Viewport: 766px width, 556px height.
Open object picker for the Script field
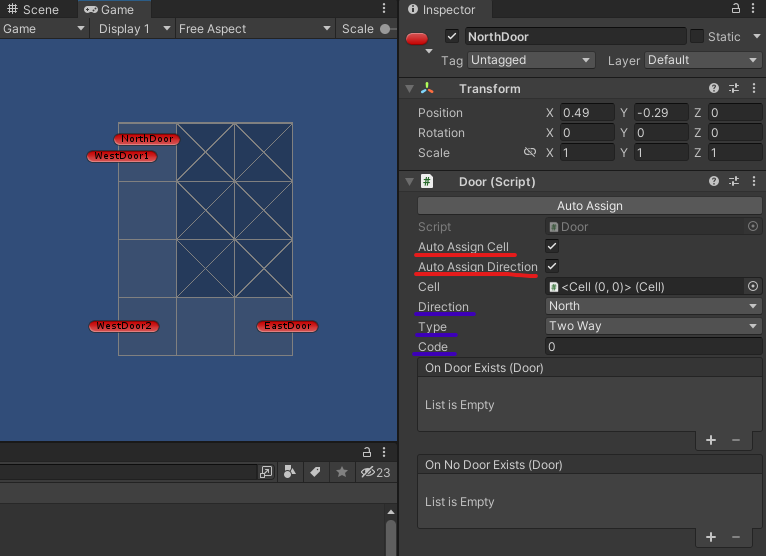[x=753, y=226]
